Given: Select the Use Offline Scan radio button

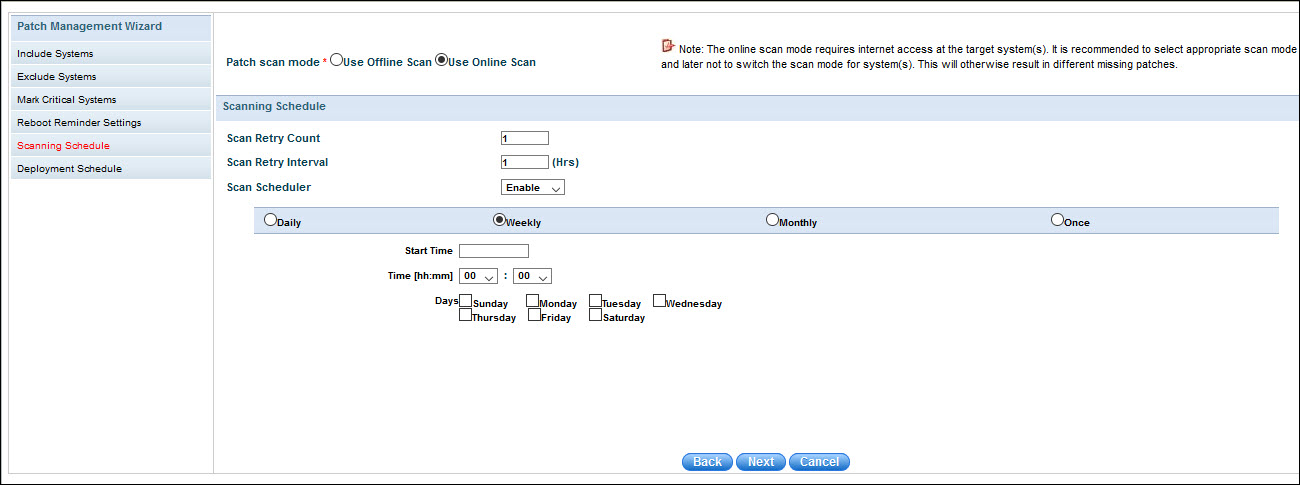Looking at the screenshot, I should (x=336, y=60).
